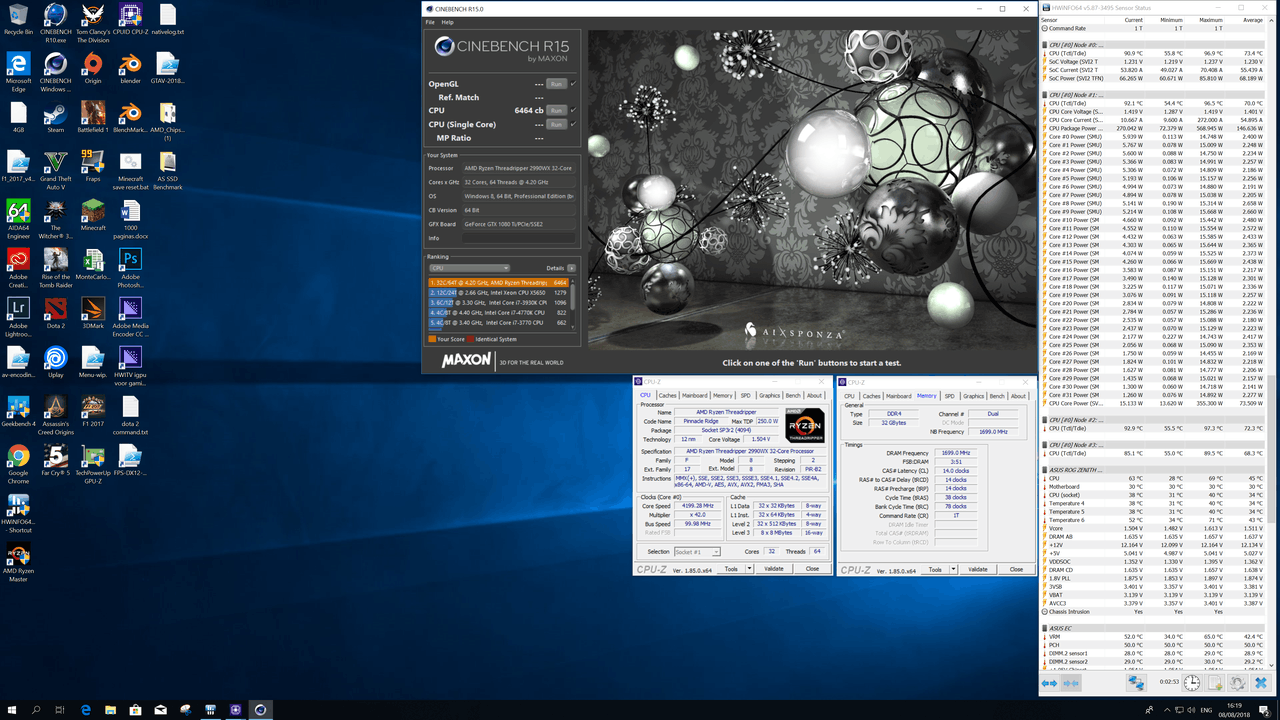Click HWiNFO remote network computers icon
Screen dimensions: 1280x720
[x=1137, y=683]
